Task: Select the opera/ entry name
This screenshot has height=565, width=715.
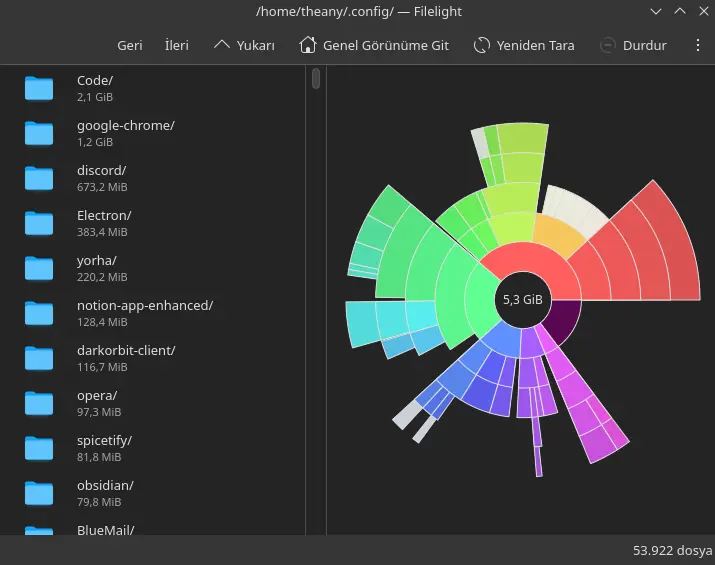Action: (97, 396)
